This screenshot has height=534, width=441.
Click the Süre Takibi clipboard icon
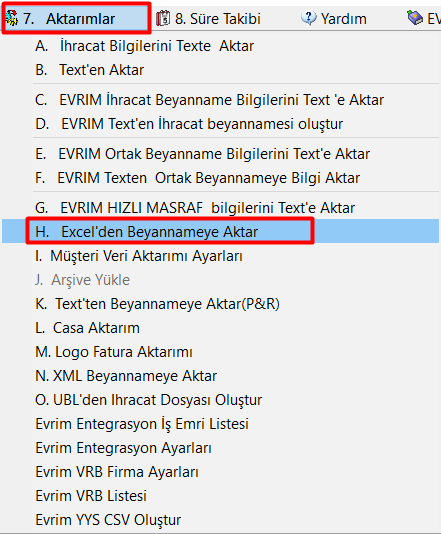coord(163,18)
